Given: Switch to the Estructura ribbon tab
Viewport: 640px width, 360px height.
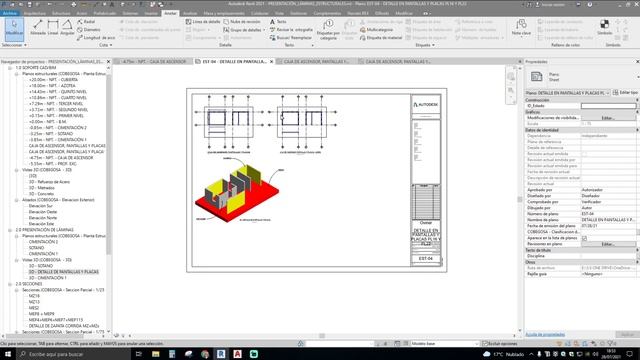Looking at the screenshot, I should 61,13.
